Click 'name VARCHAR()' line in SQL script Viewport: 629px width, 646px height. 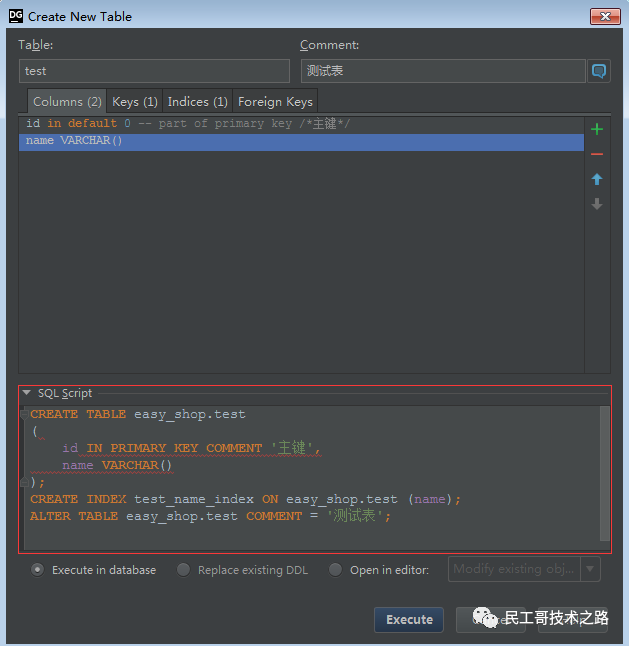[x=117, y=465]
